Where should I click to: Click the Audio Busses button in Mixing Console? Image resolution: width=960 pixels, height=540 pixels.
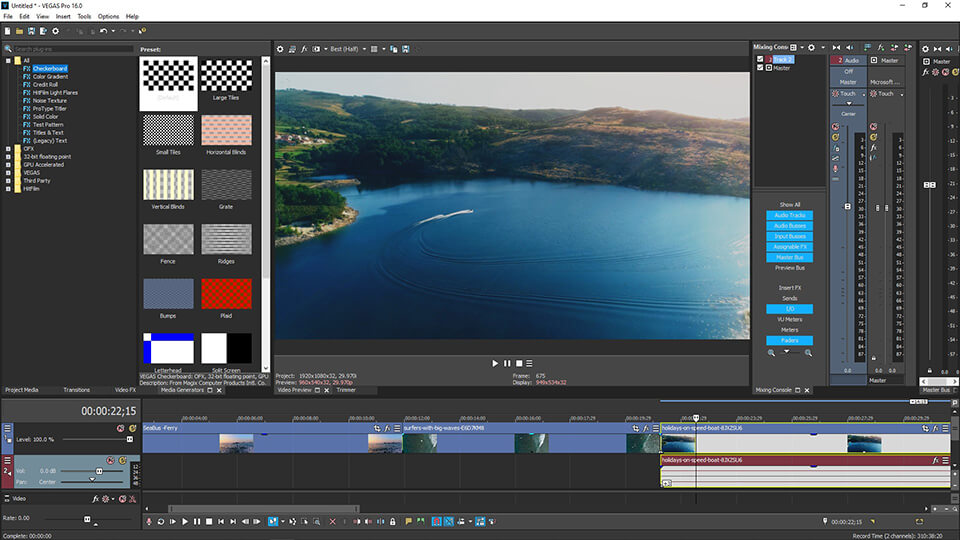point(789,226)
